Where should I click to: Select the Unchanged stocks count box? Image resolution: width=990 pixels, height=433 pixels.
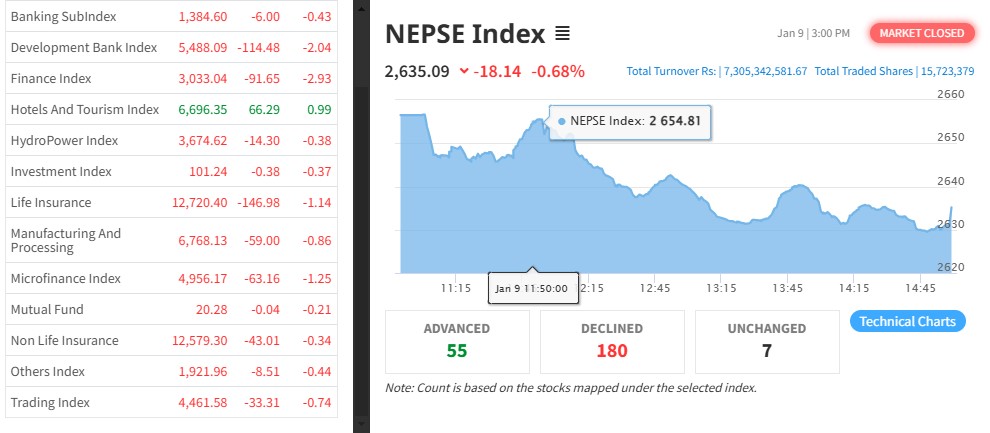point(767,340)
